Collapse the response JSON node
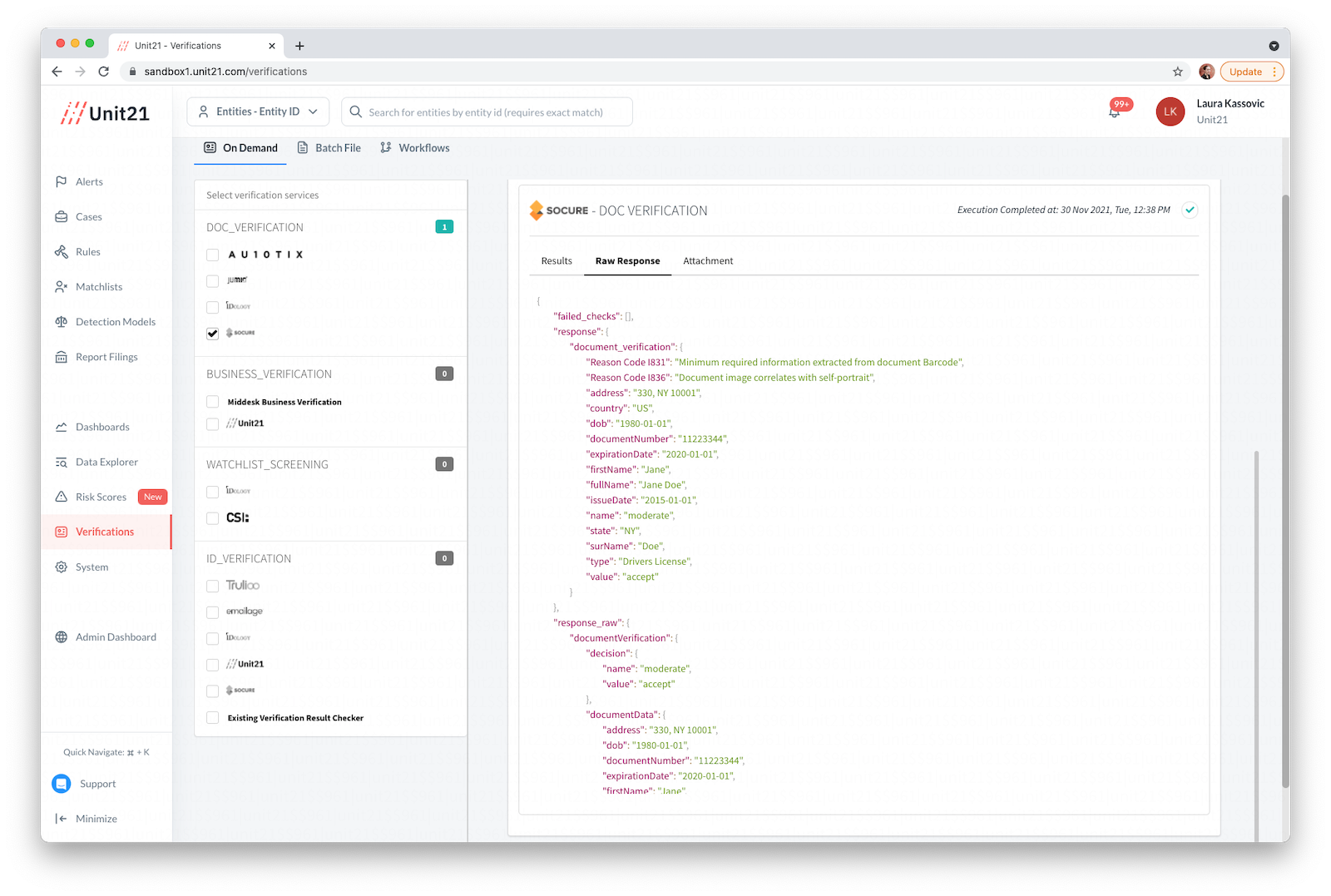 point(607,331)
